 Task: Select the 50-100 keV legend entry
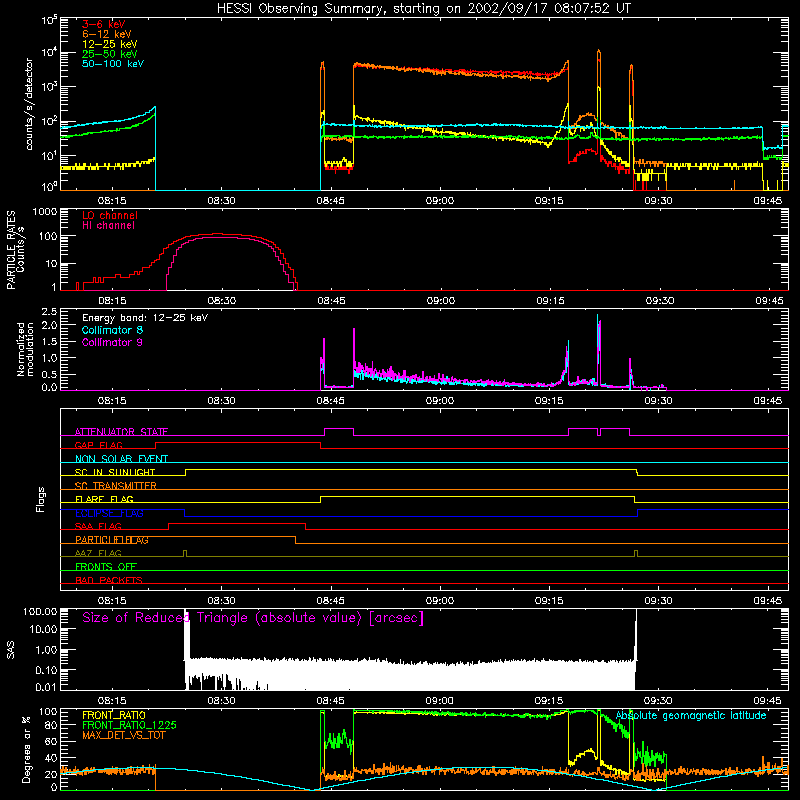pos(113,64)
